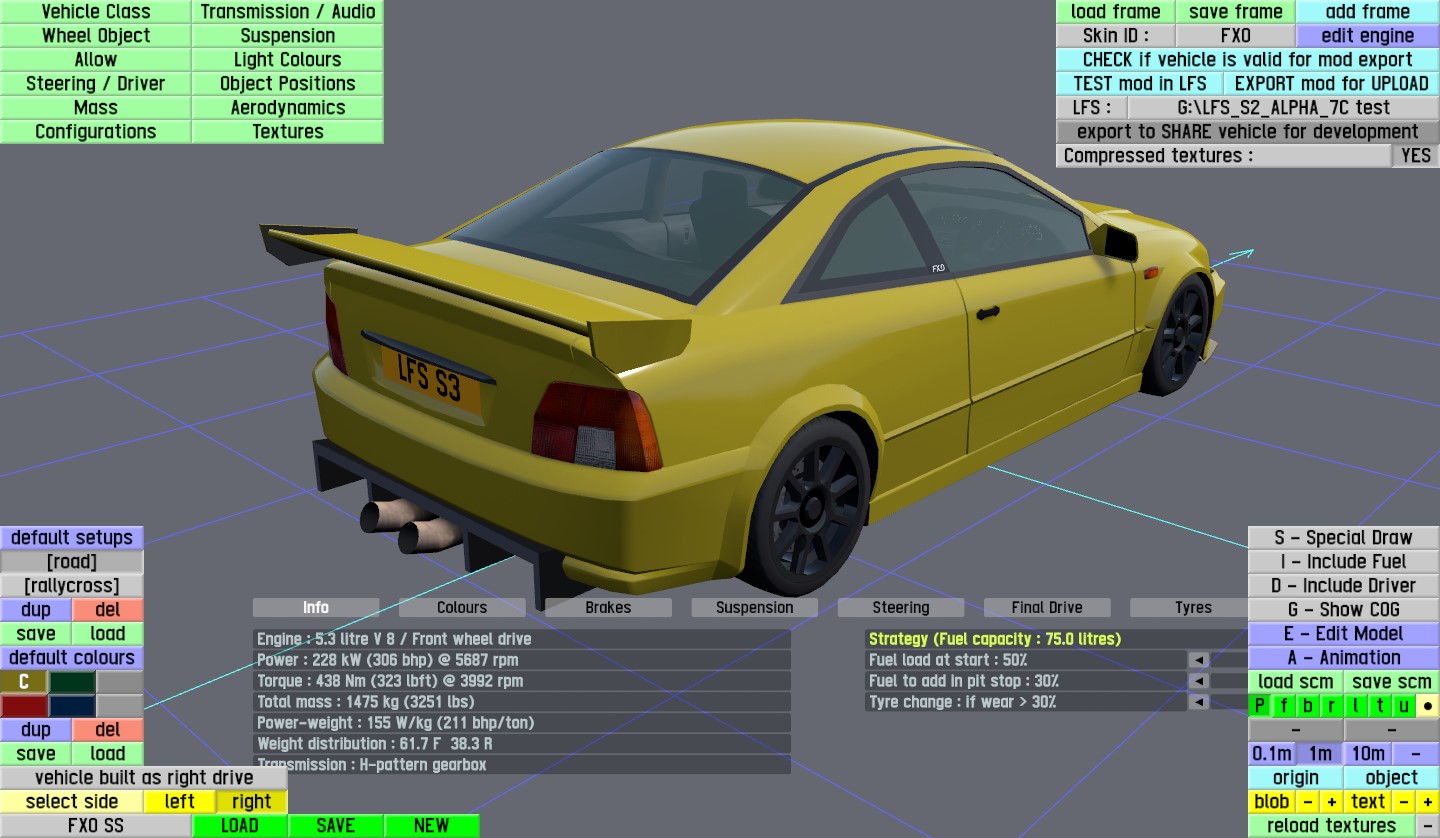This screenshot has height=838, width=1440.
Task: Select the dark green colour swatch
Action: pyautogui.click(x=72, y=682)
